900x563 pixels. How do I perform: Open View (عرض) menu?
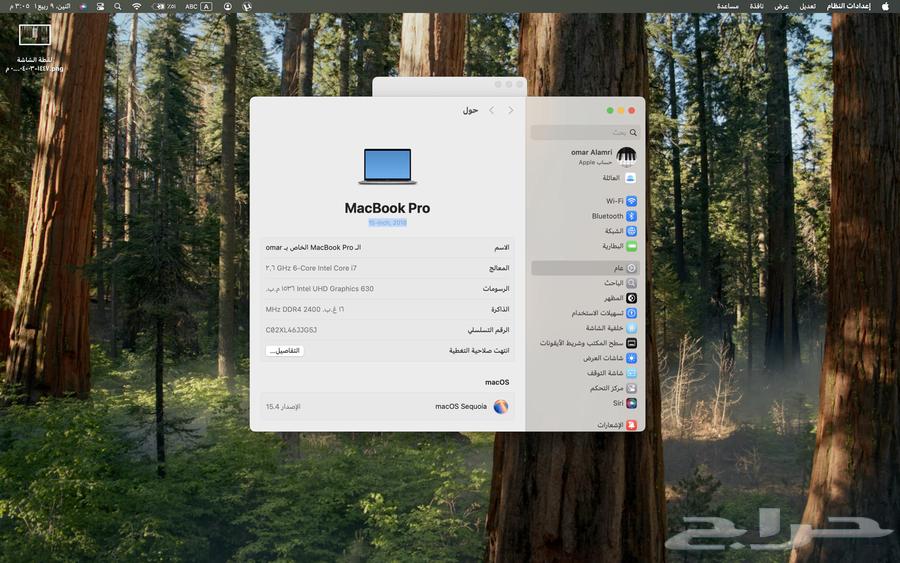[x=781, y=6]
